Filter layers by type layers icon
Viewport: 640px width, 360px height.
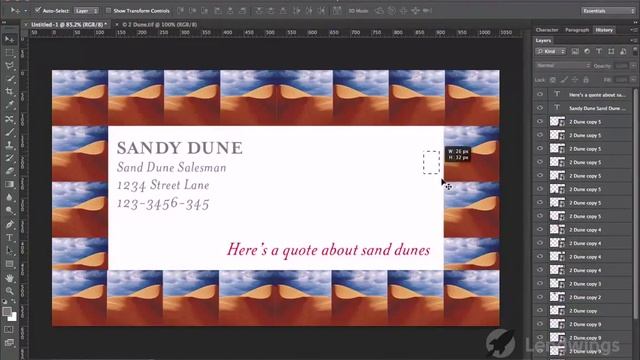click(x=599, y=51)
